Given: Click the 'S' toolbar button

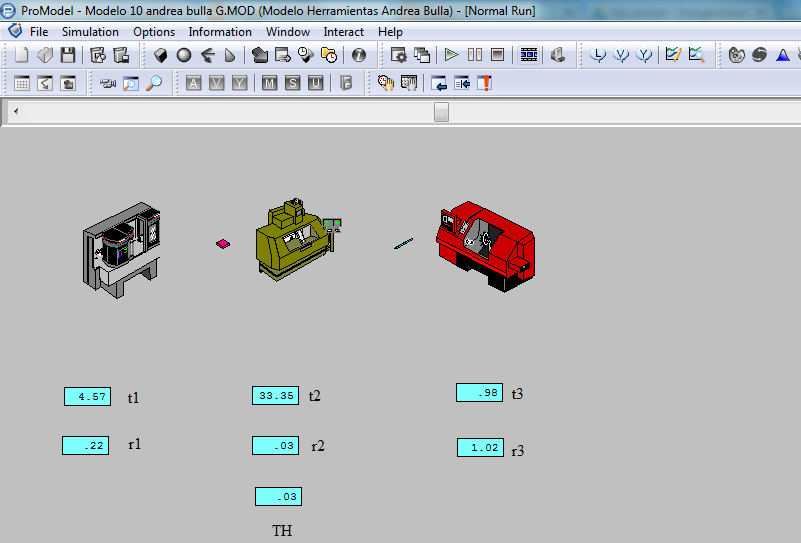Looking at the screenshot, I should point(292,83).
